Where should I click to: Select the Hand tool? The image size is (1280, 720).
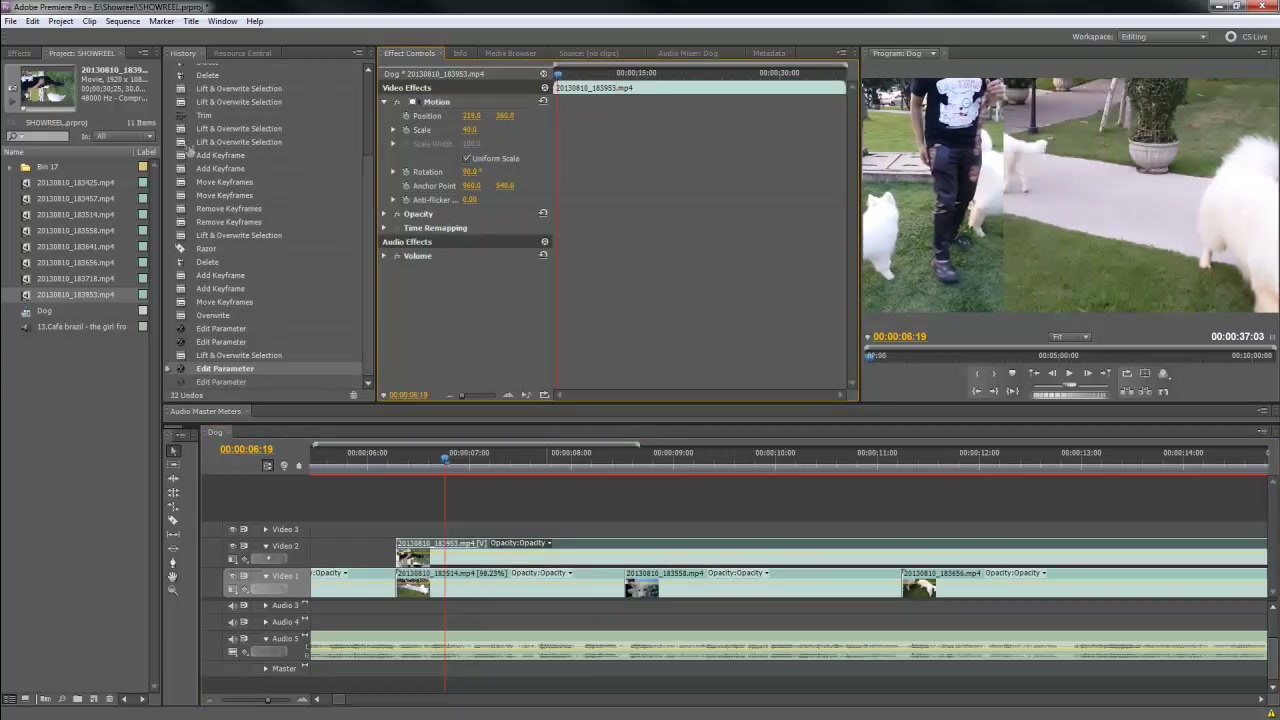coord(173,576)
